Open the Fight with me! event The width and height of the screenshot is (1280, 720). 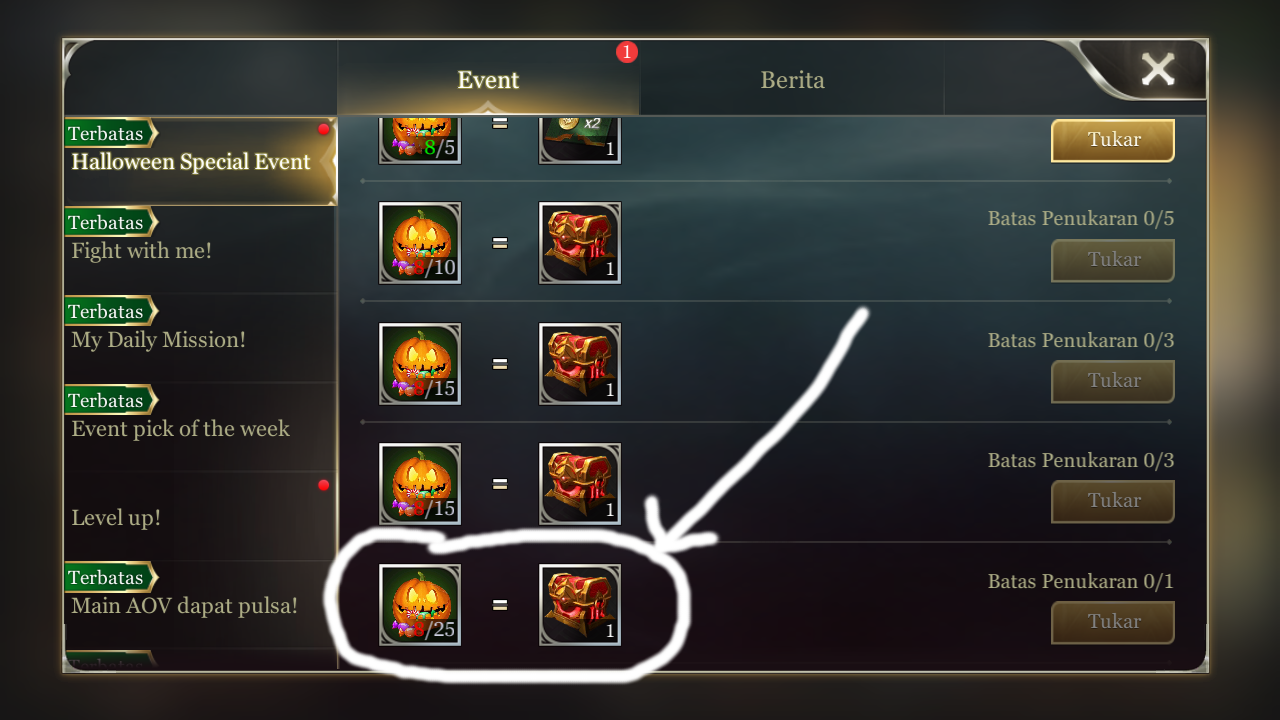coord(200,250)
